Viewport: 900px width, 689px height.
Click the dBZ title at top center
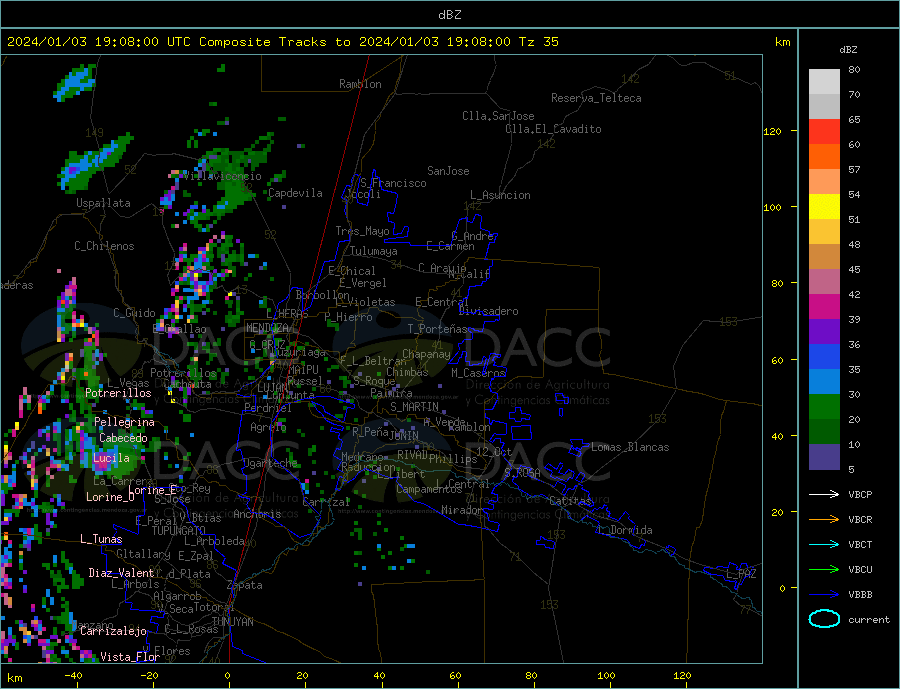click(450, 15)
